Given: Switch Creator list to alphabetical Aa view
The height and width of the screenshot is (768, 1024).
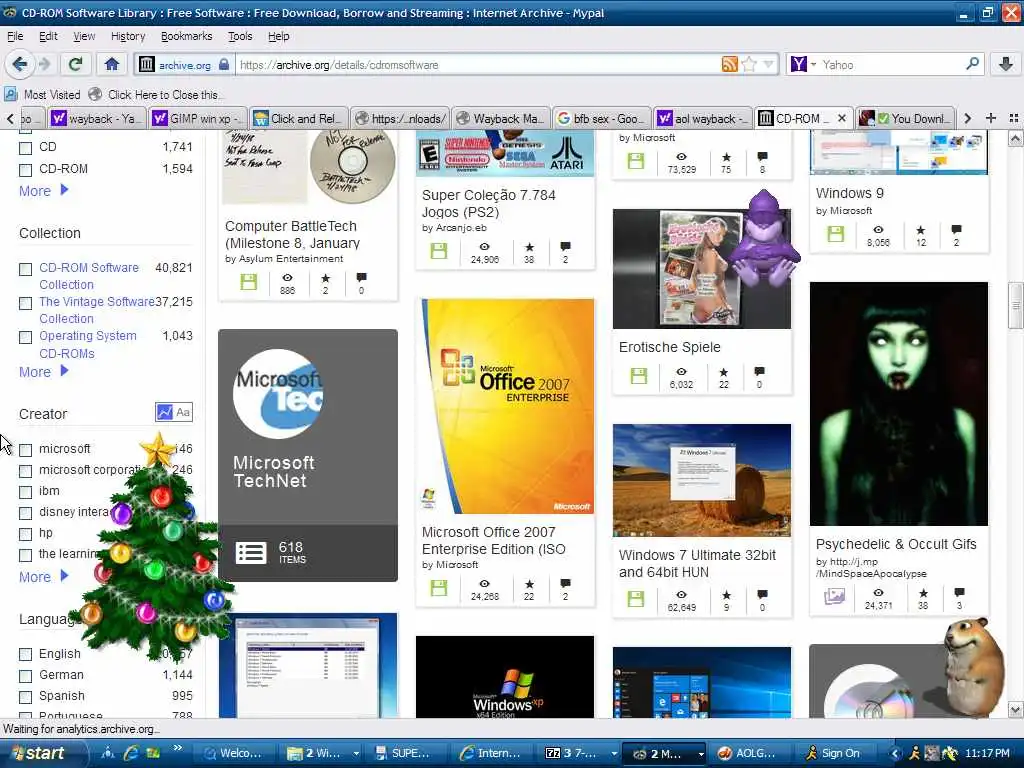Looking at the screenshot, I should (183, 412).
